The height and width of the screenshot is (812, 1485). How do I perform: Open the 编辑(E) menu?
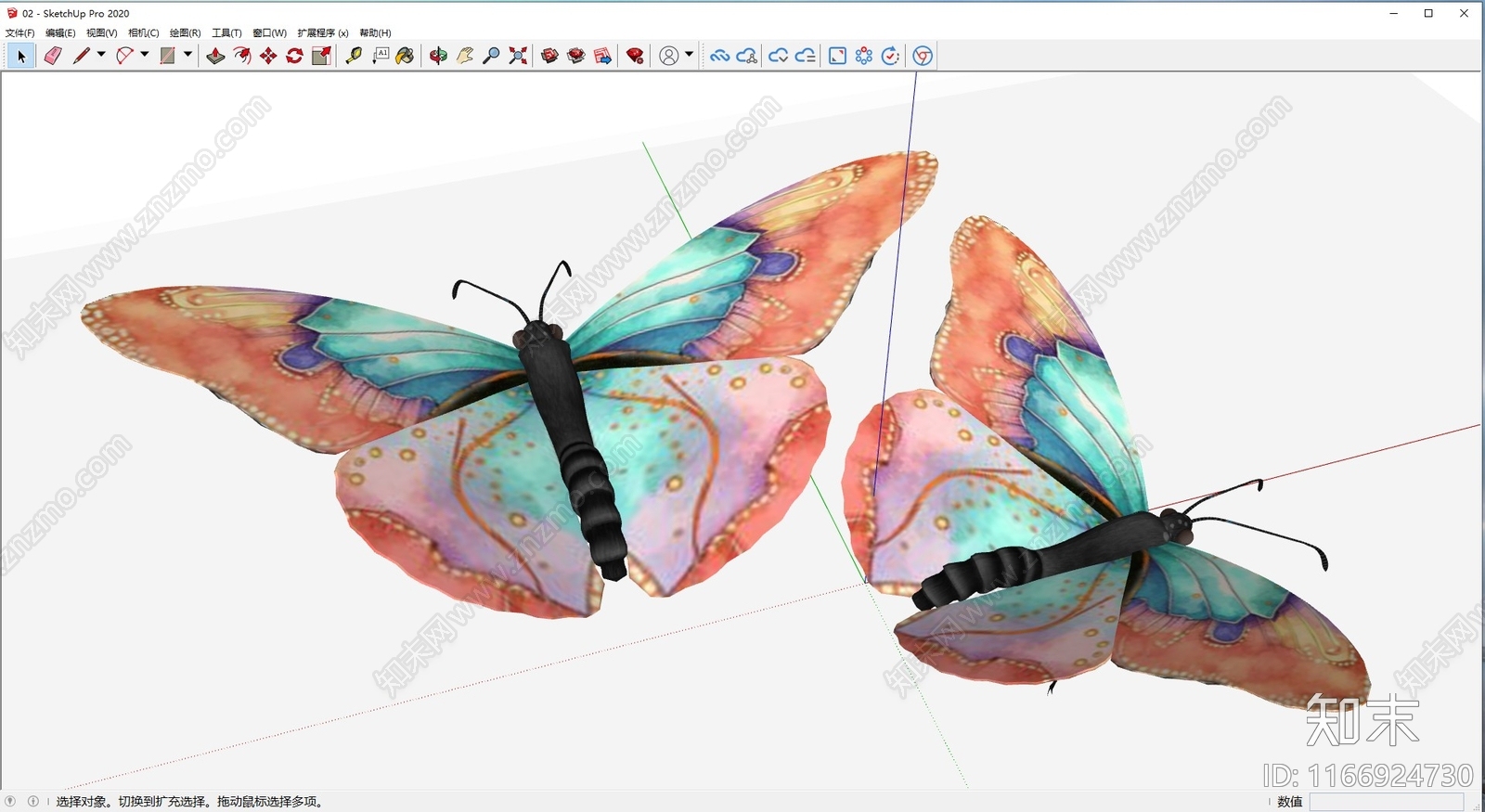pos(60,32)
